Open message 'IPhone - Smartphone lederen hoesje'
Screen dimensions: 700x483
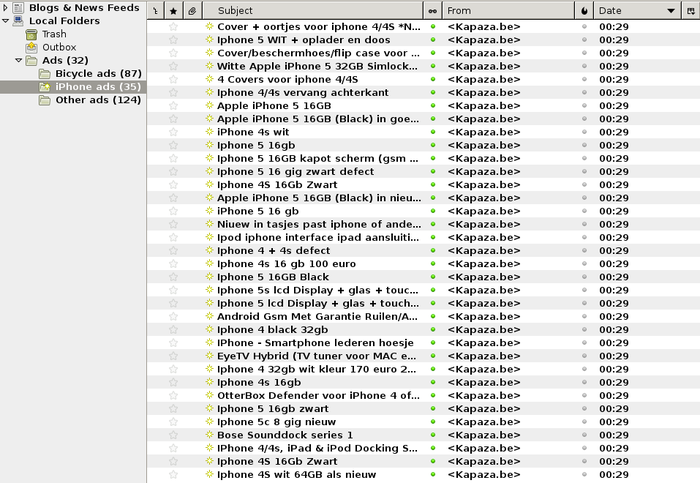[x=315, y=343]
